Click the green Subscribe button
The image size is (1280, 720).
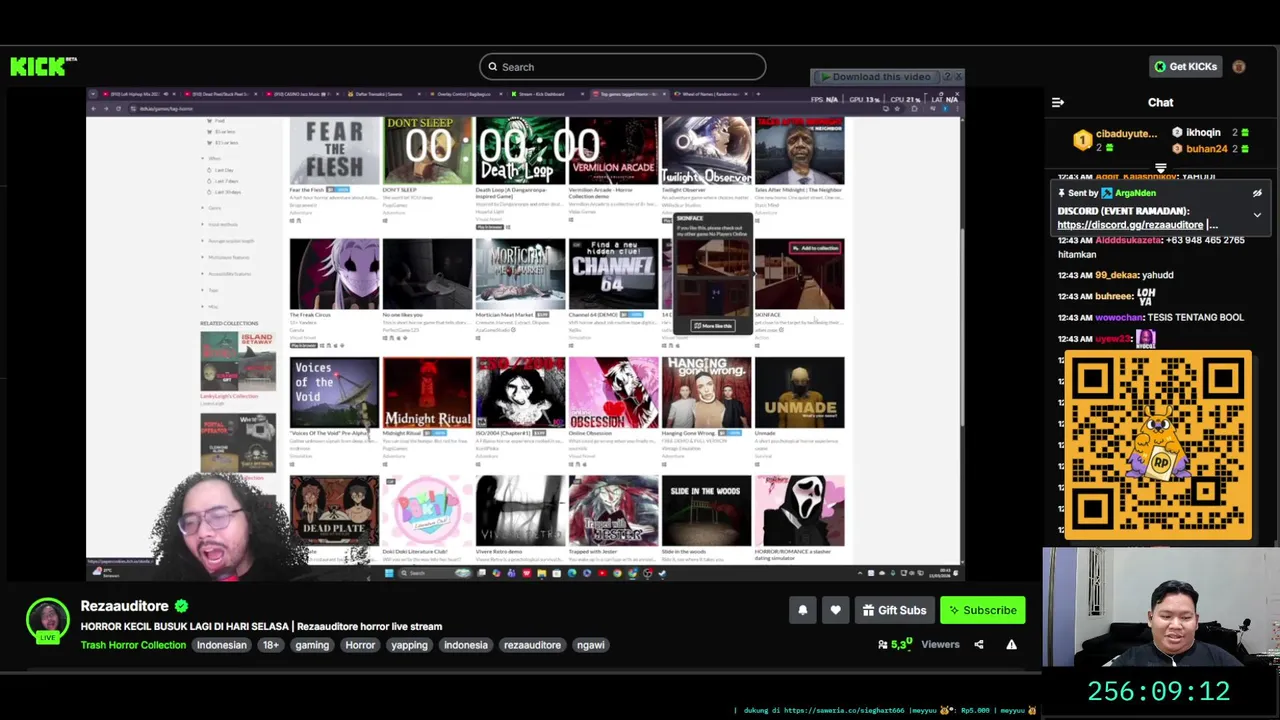(x=983, y=610)
